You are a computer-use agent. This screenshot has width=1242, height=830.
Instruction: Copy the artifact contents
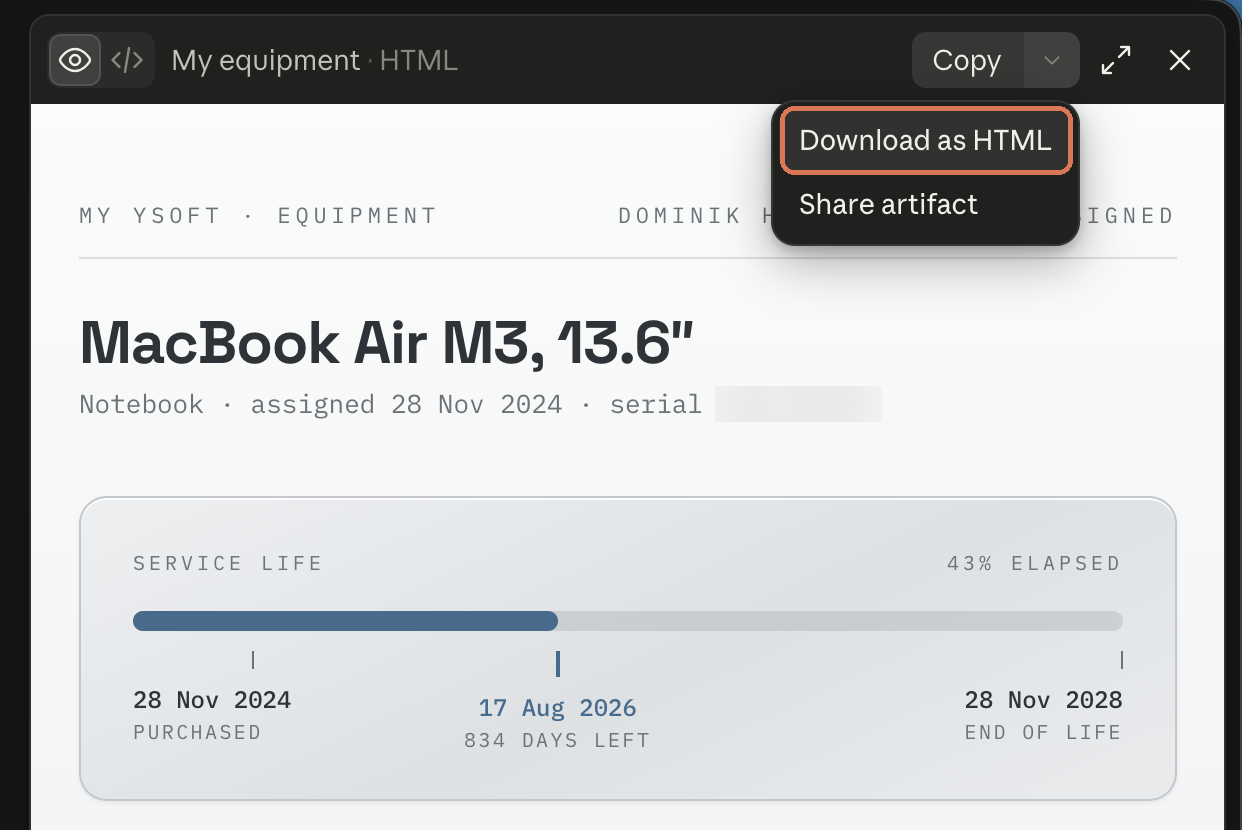coord(967,60)
